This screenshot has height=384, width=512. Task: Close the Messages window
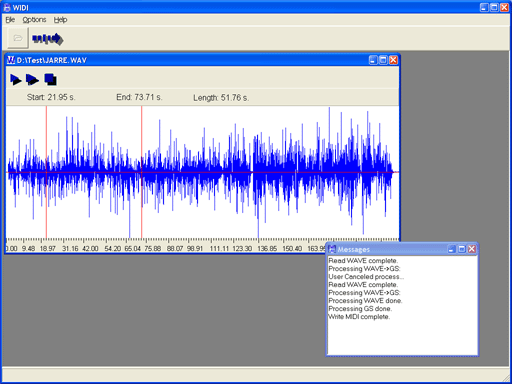point(472,249)
